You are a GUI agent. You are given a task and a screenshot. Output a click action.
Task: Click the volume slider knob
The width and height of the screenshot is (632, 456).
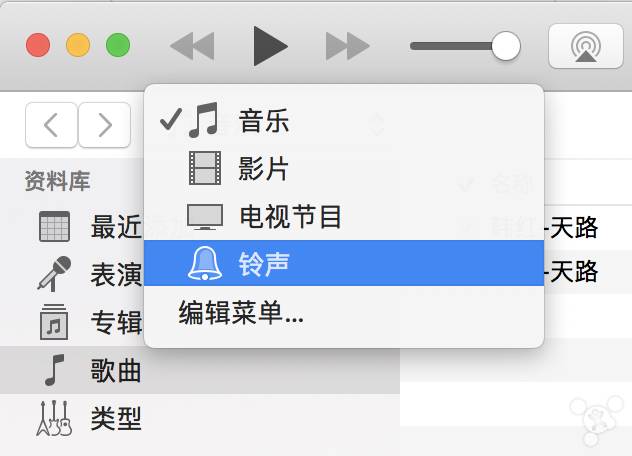click(x=505, y=46)
